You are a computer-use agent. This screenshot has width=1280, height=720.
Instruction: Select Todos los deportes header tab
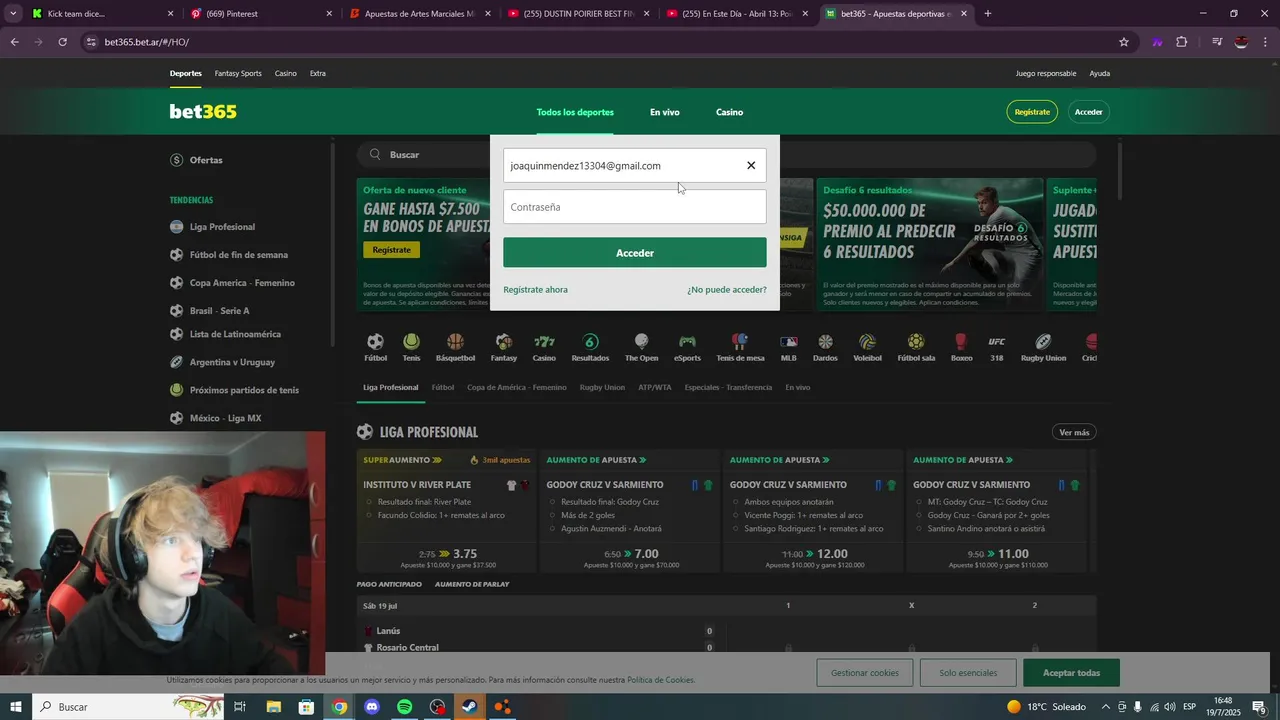click(x=575, y=112)
